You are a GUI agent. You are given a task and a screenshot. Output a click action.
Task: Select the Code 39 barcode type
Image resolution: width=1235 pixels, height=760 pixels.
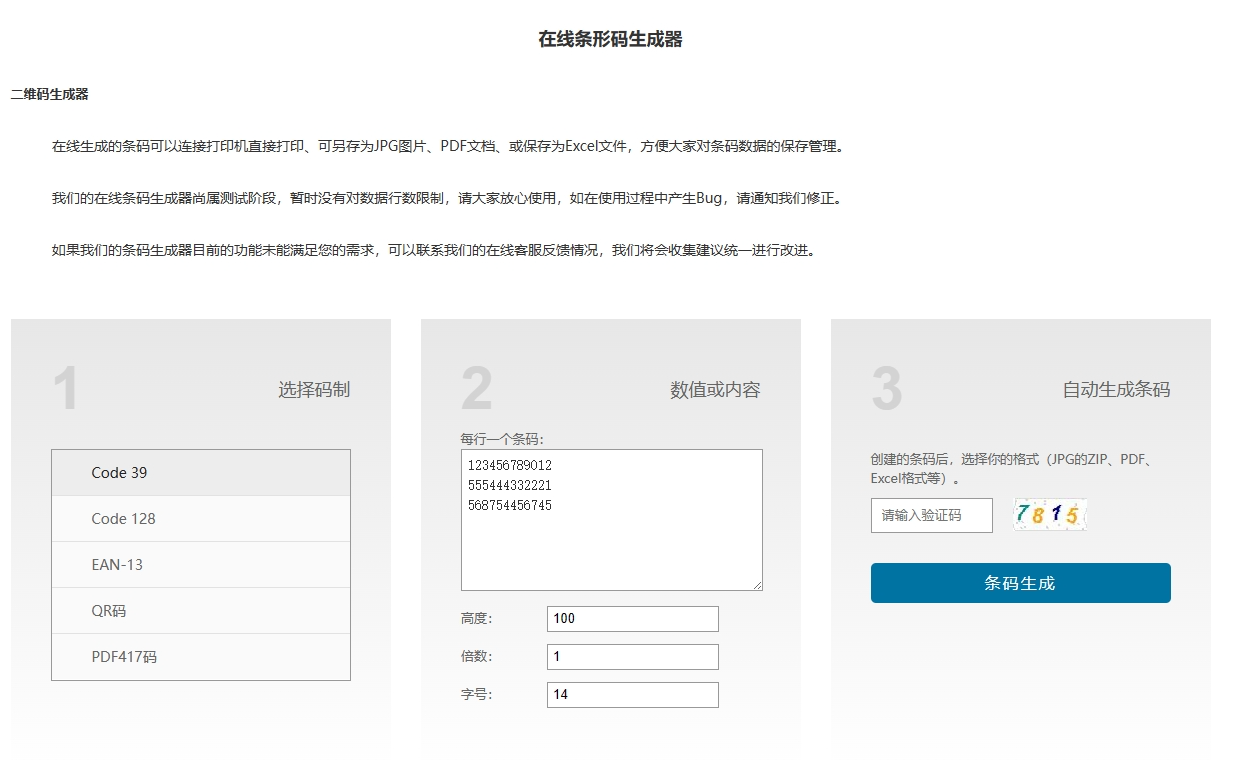200,473
